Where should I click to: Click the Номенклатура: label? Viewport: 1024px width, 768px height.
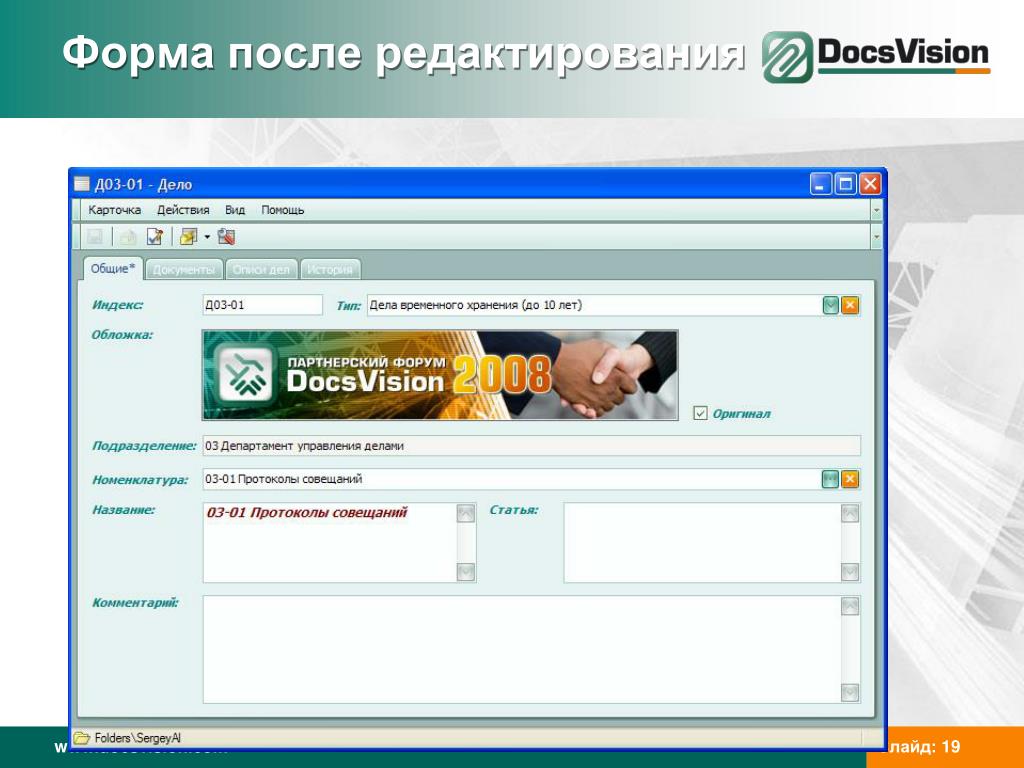[140, 479]
